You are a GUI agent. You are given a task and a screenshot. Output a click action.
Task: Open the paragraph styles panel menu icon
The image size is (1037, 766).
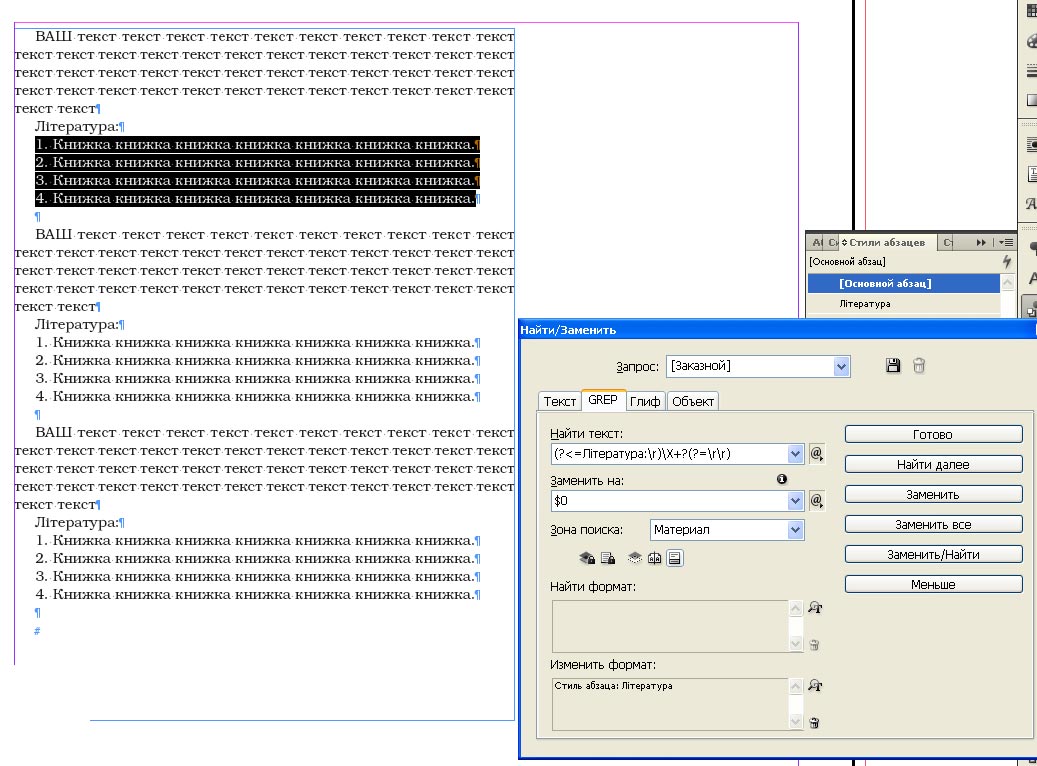(1004, 242)
